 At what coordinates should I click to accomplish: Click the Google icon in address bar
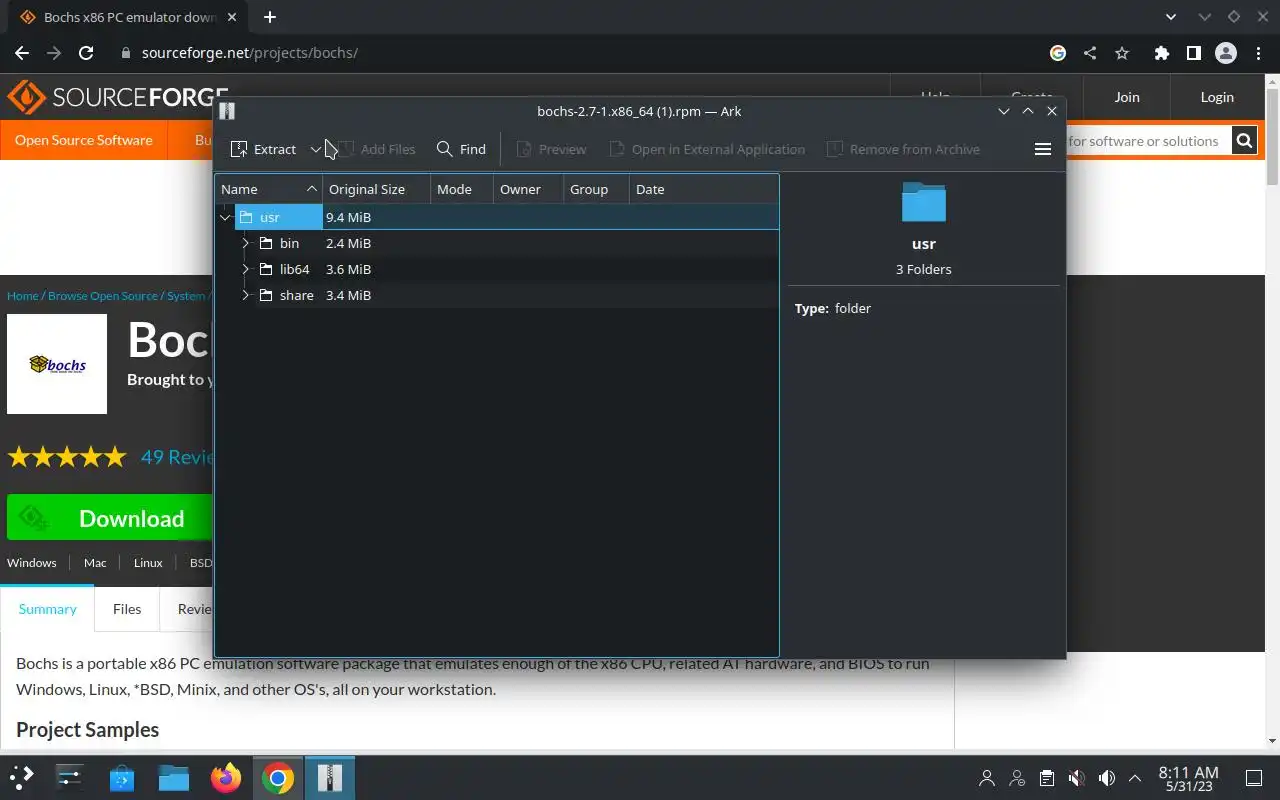click(x=1058, y=53)
